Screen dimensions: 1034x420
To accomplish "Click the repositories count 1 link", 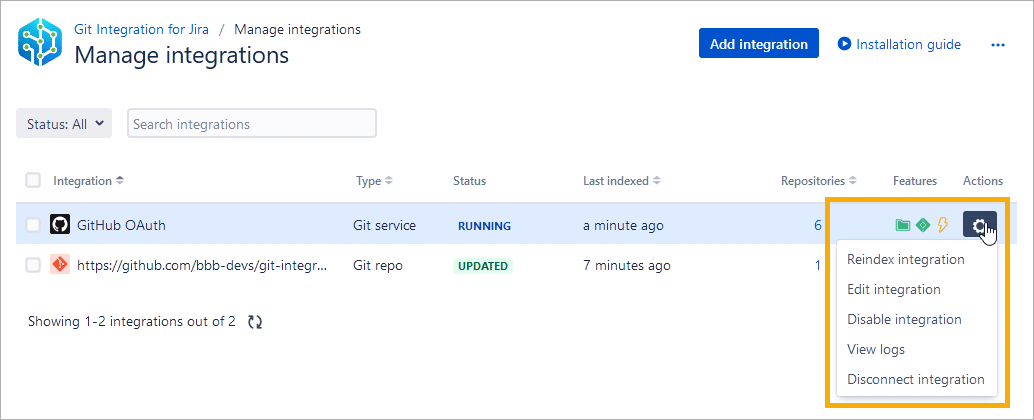I will click(x=818, y=266).
